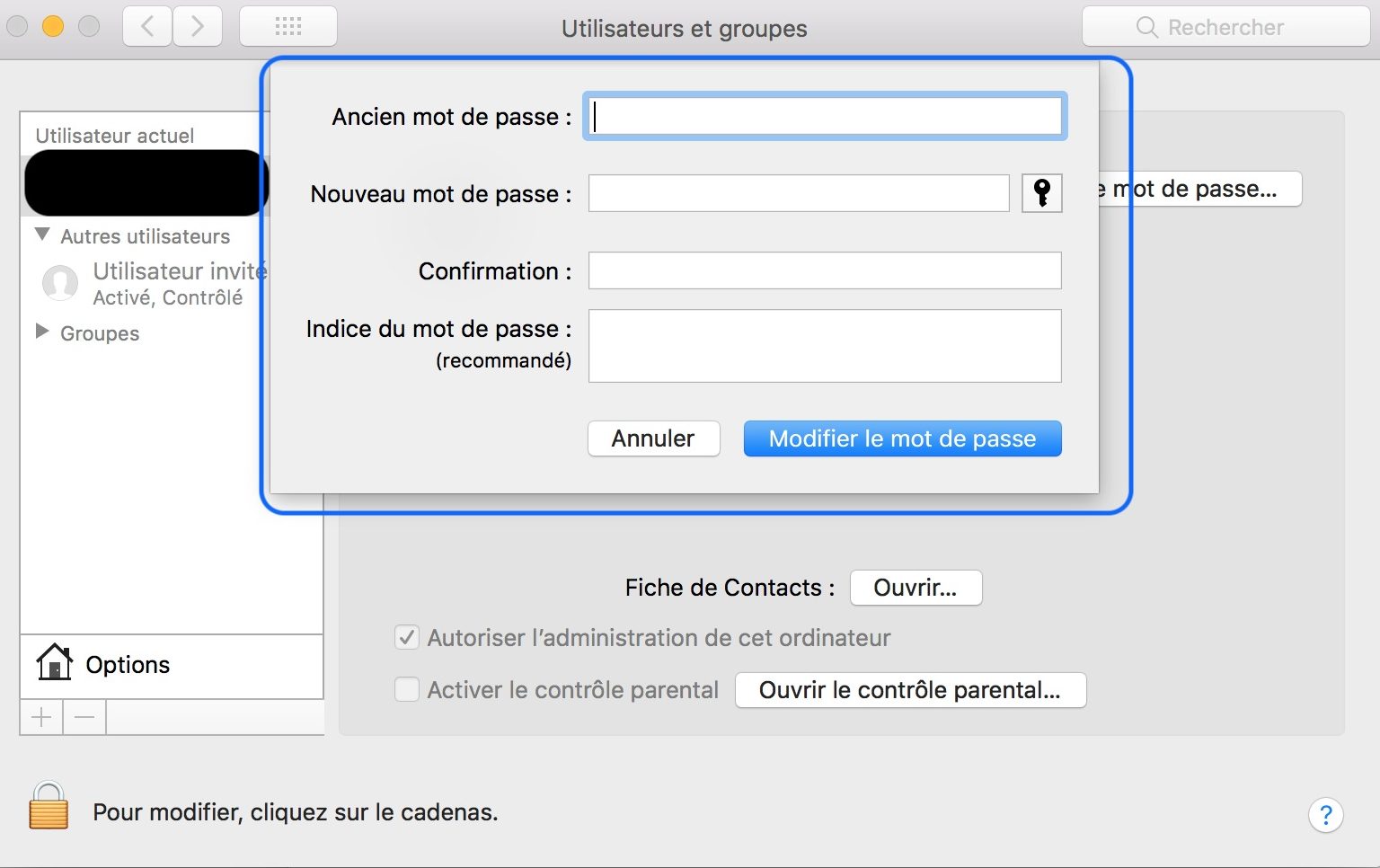Collapse the Autres utilisateurs section
Image resolution: width=1380 pixels, height=868 pixels.
41,235
